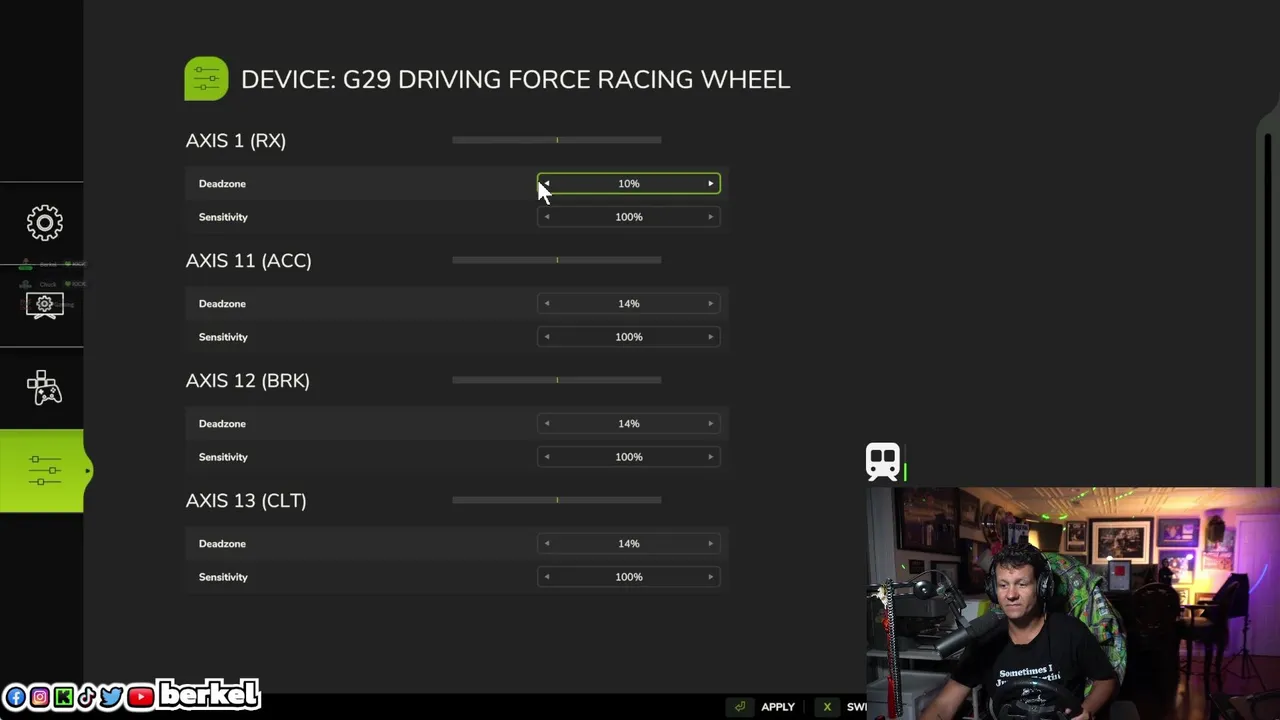Decrease Axis 12 (BRK) Sensitivity with left arrow
The height and width of the screenshot is (720, 1280).
[x=546, y=457]
